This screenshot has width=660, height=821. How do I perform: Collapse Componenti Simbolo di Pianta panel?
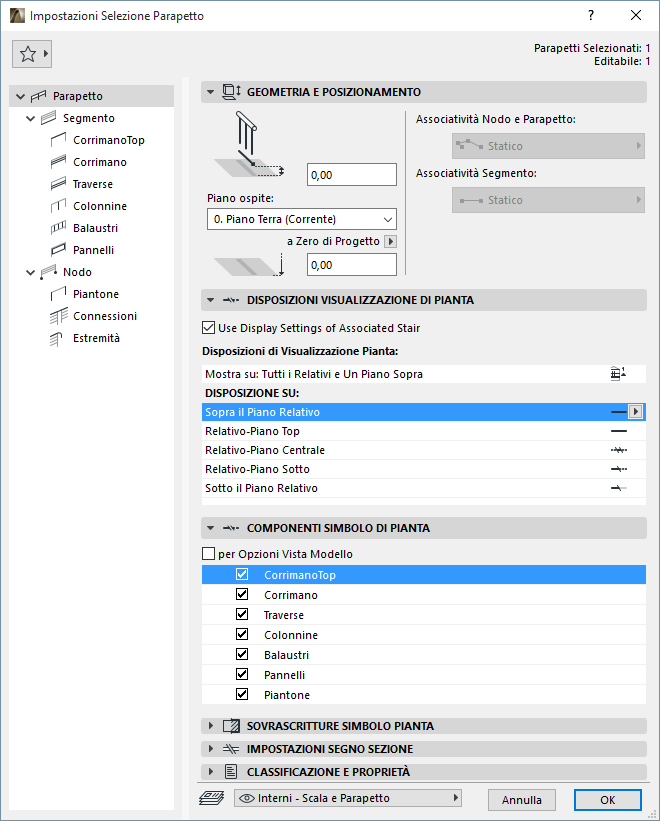210,528
